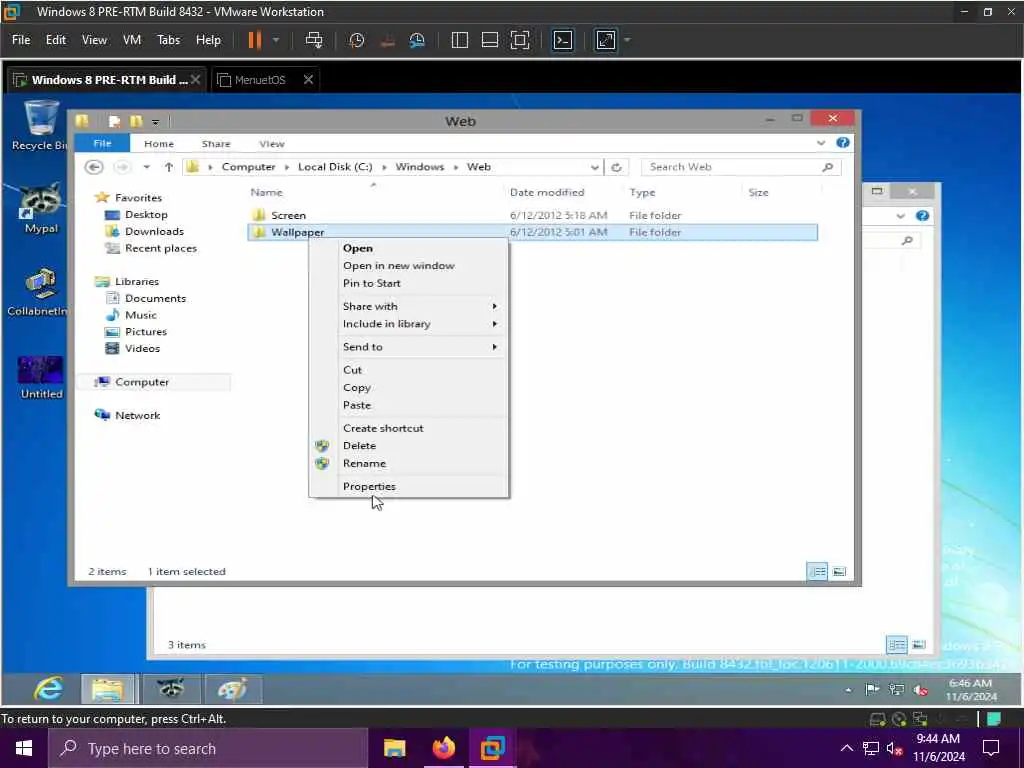Switch to the MenuetOS tab
Screen dimensions: 1024x768
point(260,80)
